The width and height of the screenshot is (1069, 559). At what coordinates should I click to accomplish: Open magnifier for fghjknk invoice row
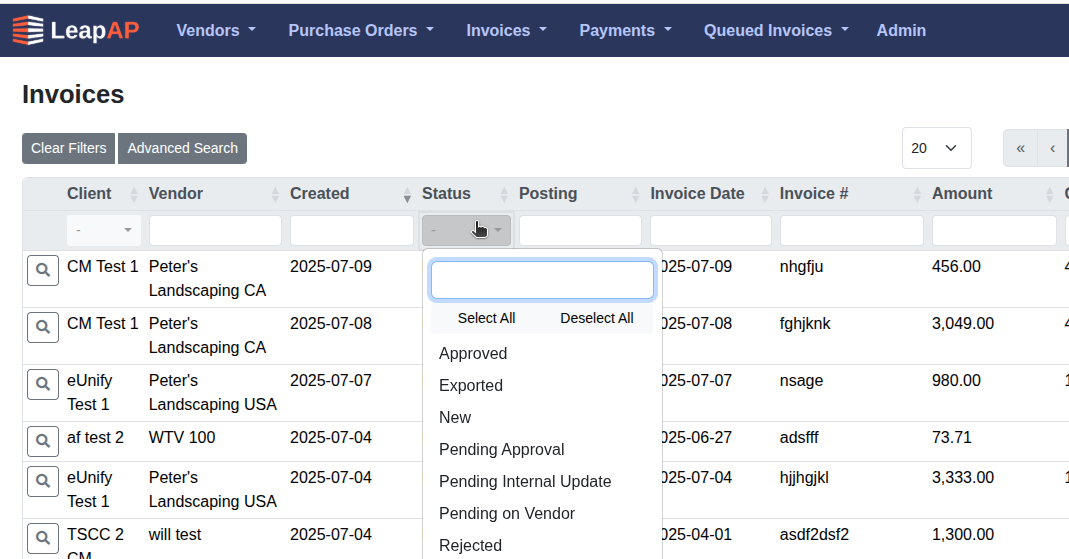click(x=42, y=327)
